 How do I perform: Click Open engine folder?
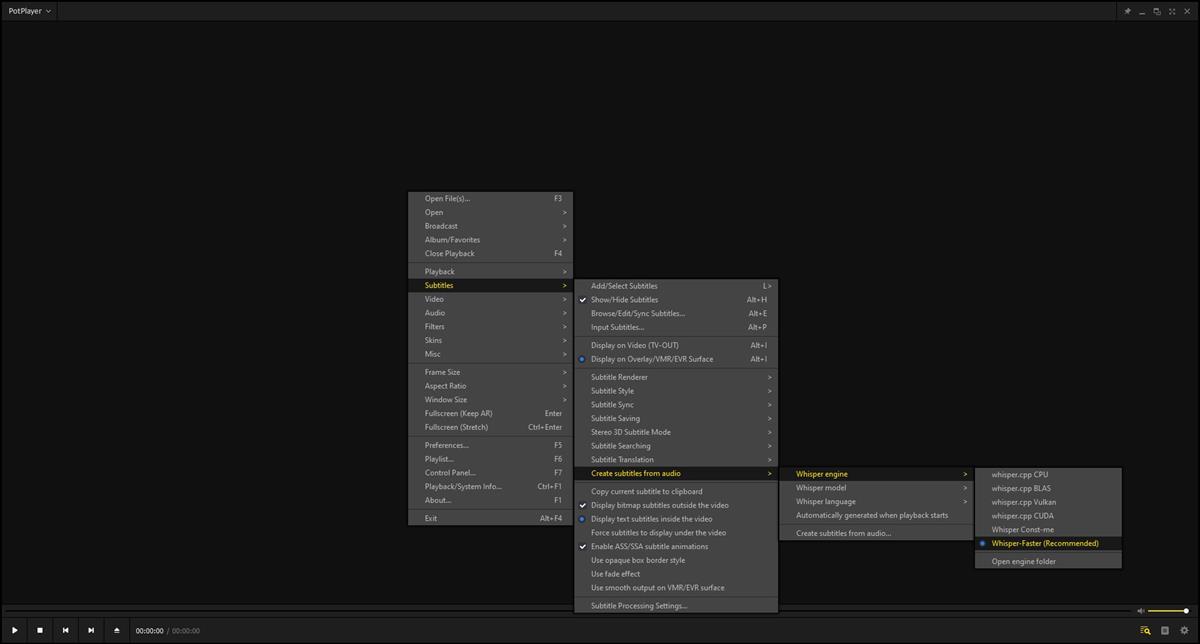(x=1023, y=561)
